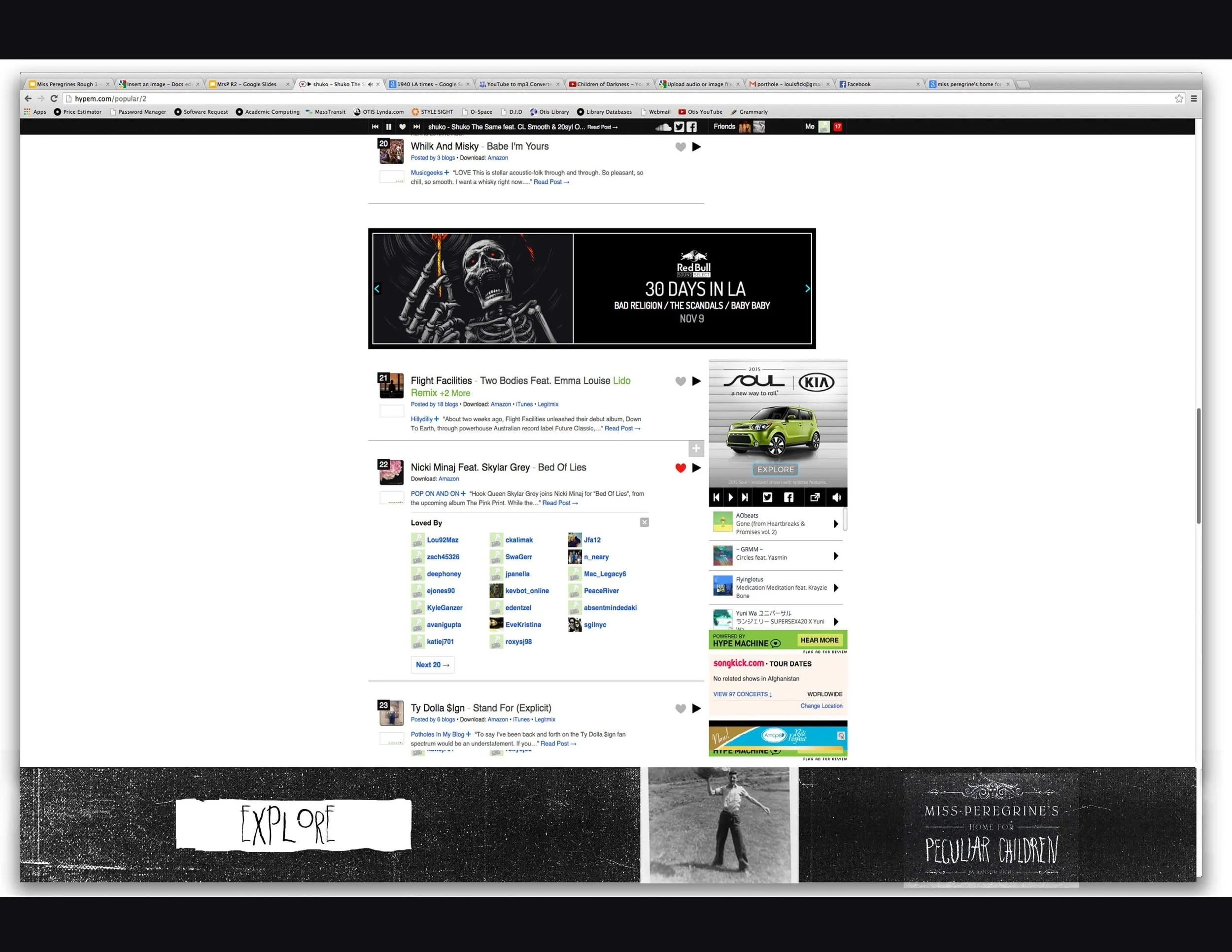Open Chrome hamburger menu
This screenshot has height=952, width=1232.
click(x=1194, y=99)
